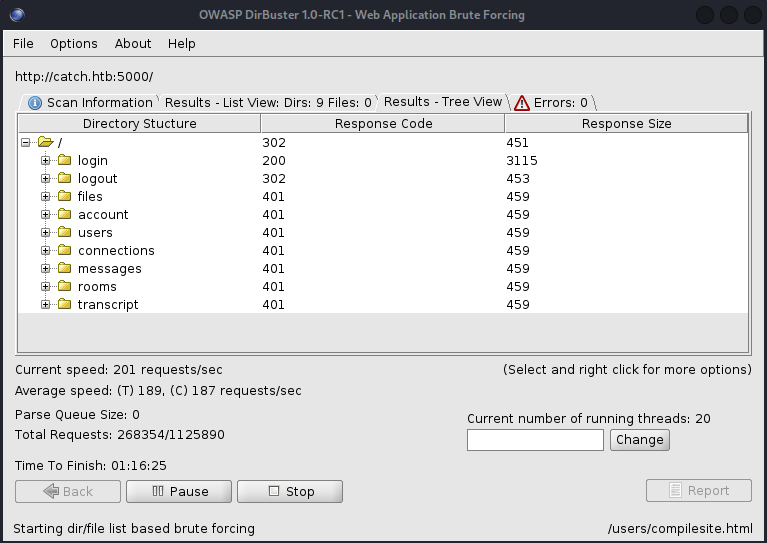Expand the transcript directory node
This screenshot has width=767, height=543.
point(45,304)
